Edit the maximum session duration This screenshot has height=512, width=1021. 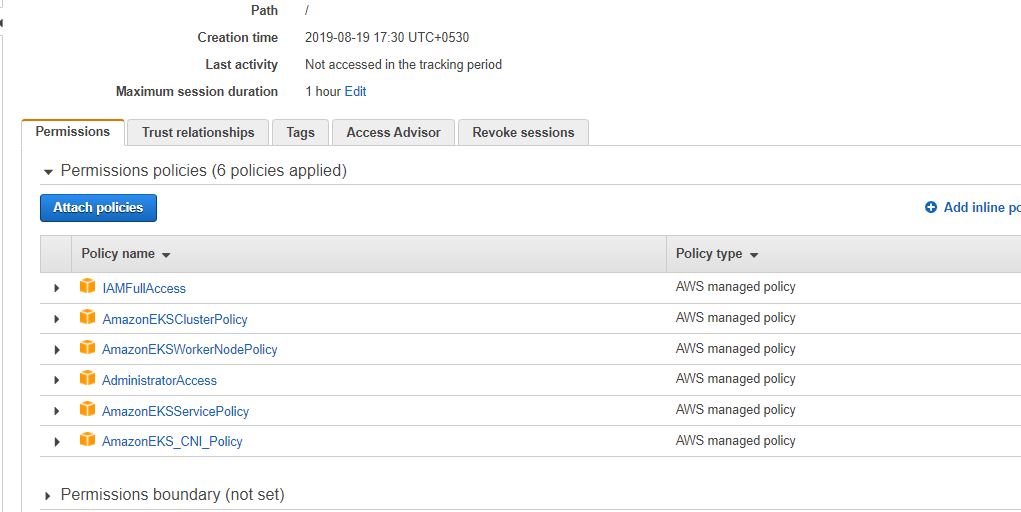[355, 91]
